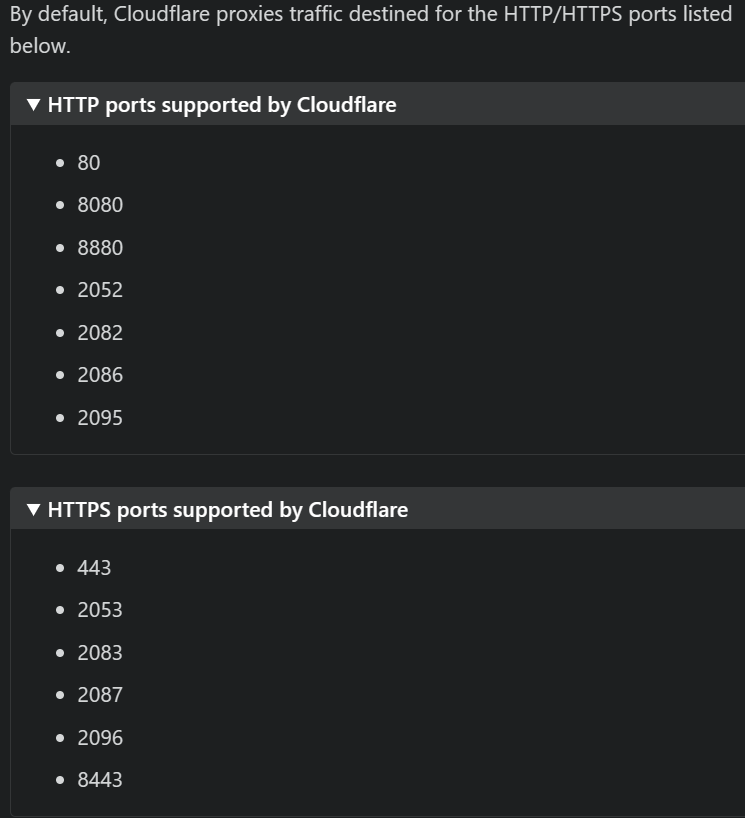Click port 2095 in the HTTP list
This screenshot has width=745, height=818.
(100, 418)
